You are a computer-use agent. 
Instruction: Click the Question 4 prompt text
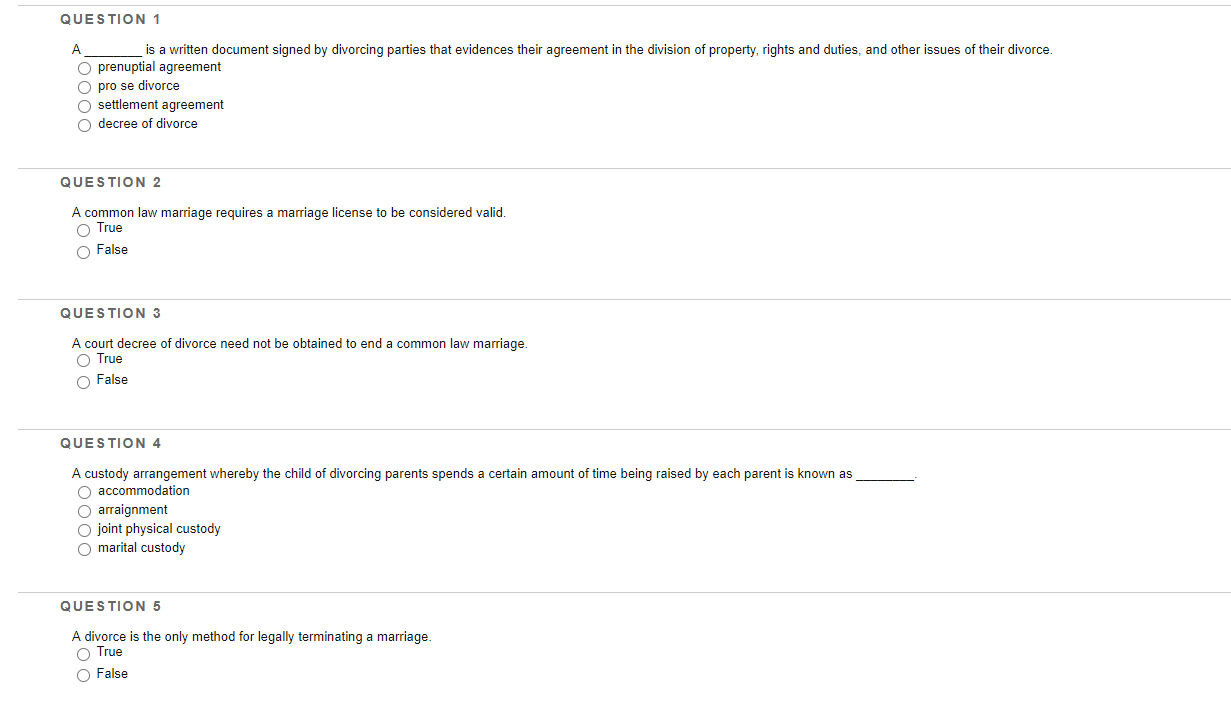[492, 473]
